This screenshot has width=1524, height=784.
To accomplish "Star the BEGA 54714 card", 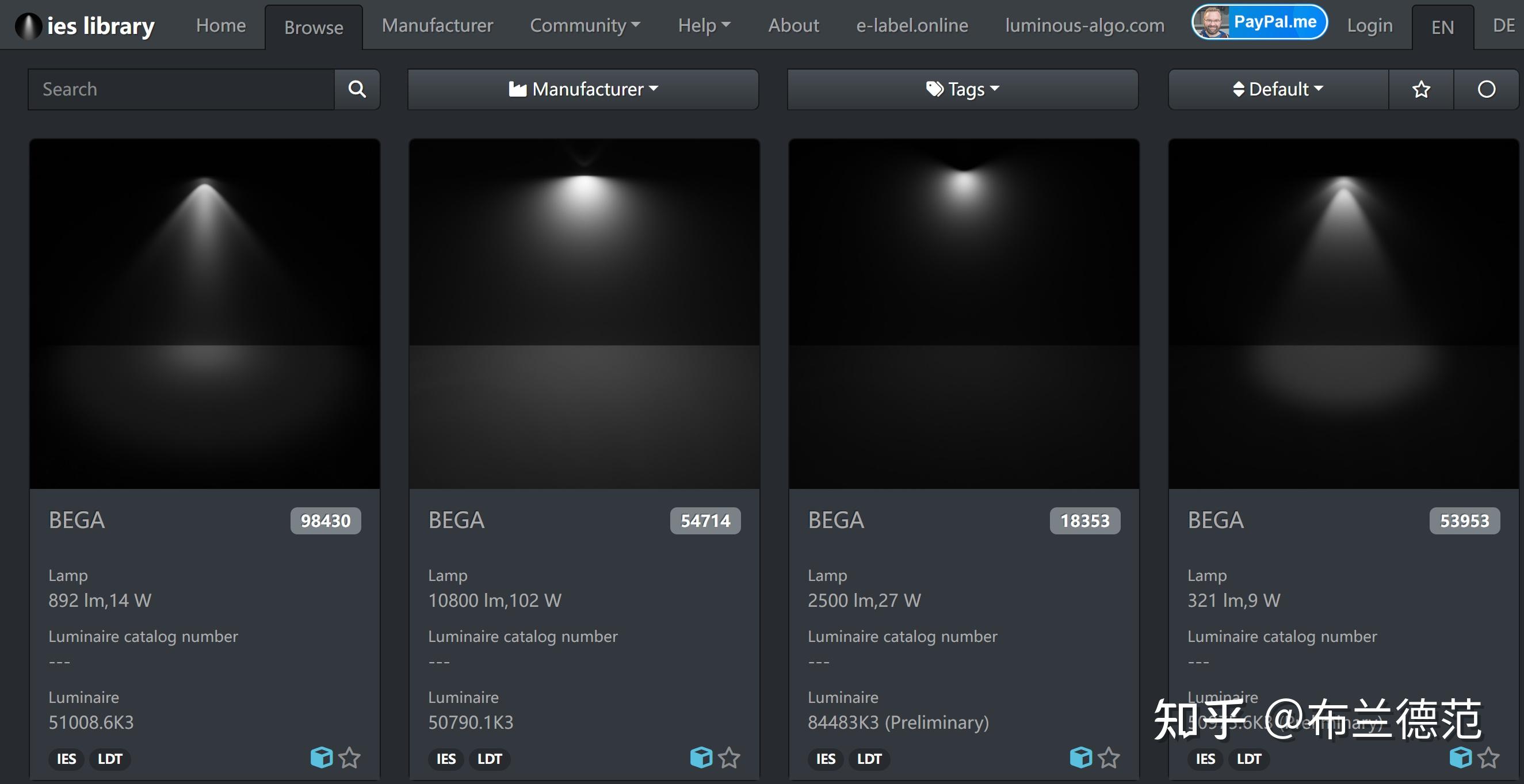I will [729, 758].
